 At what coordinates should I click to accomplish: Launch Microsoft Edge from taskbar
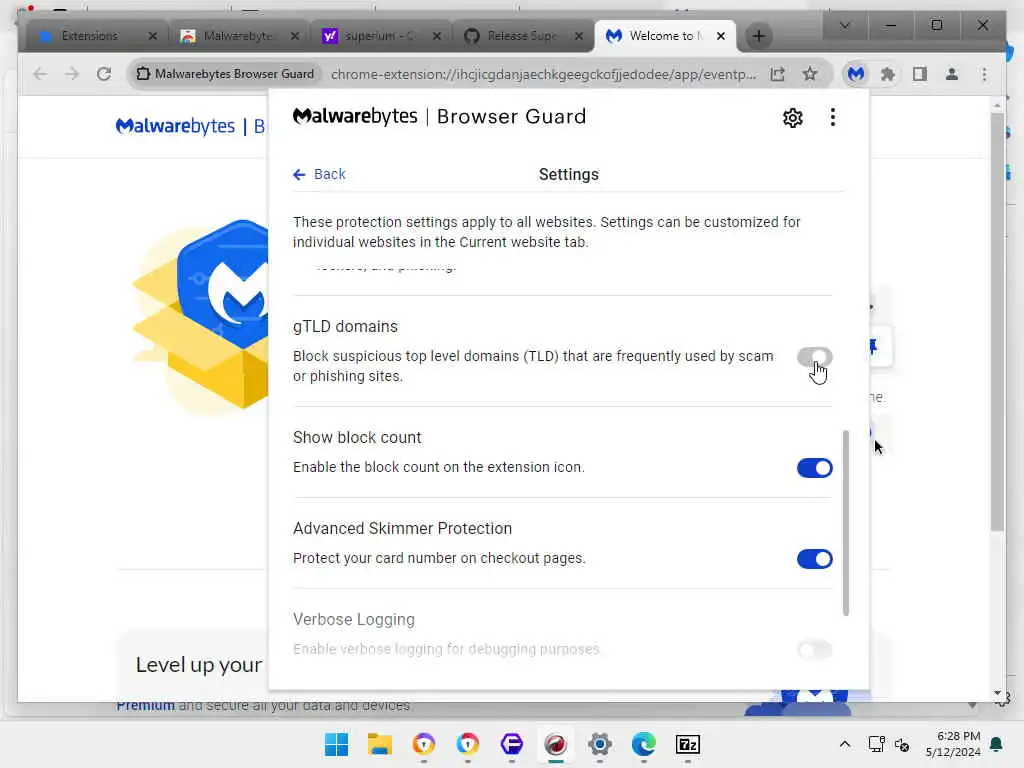tap(643, 744)
